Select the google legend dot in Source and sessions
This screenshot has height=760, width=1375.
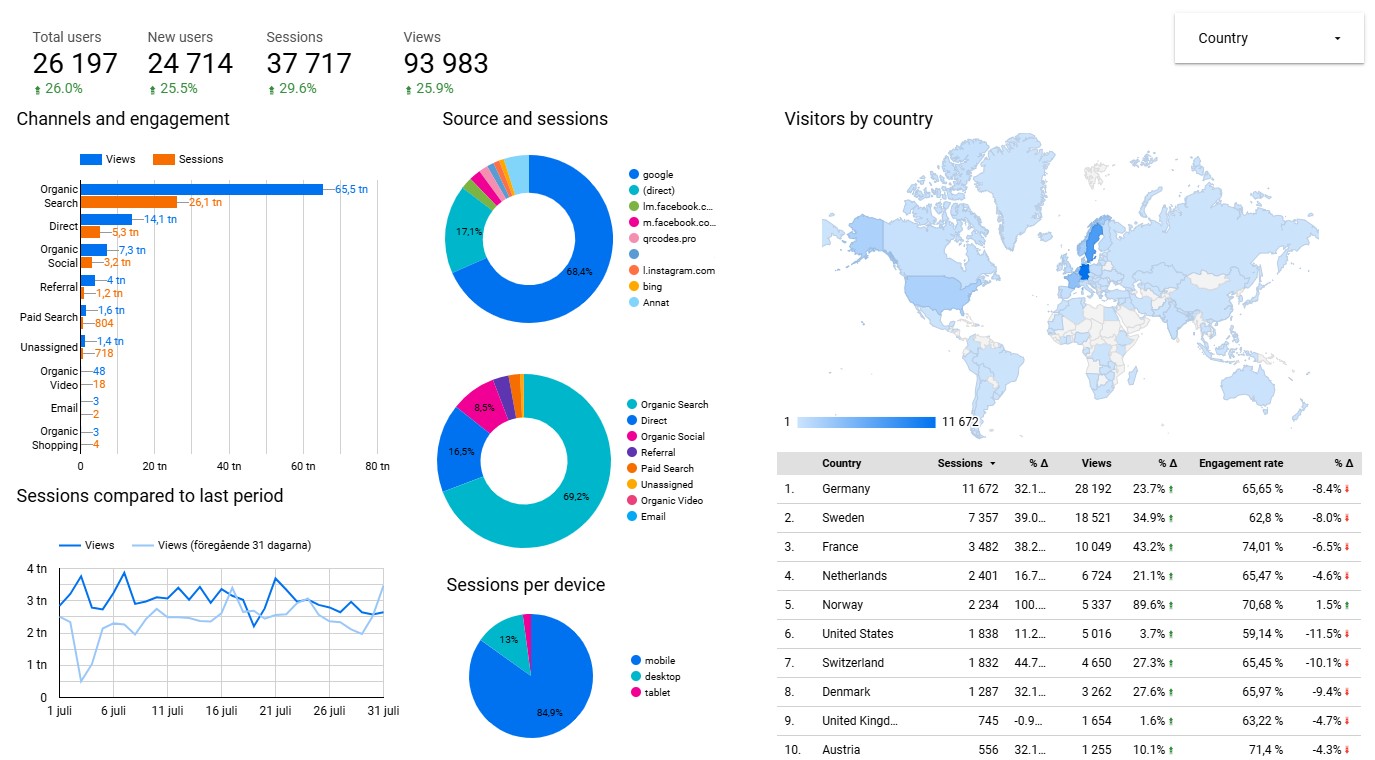pyautogui.click(x=634, y=175)
